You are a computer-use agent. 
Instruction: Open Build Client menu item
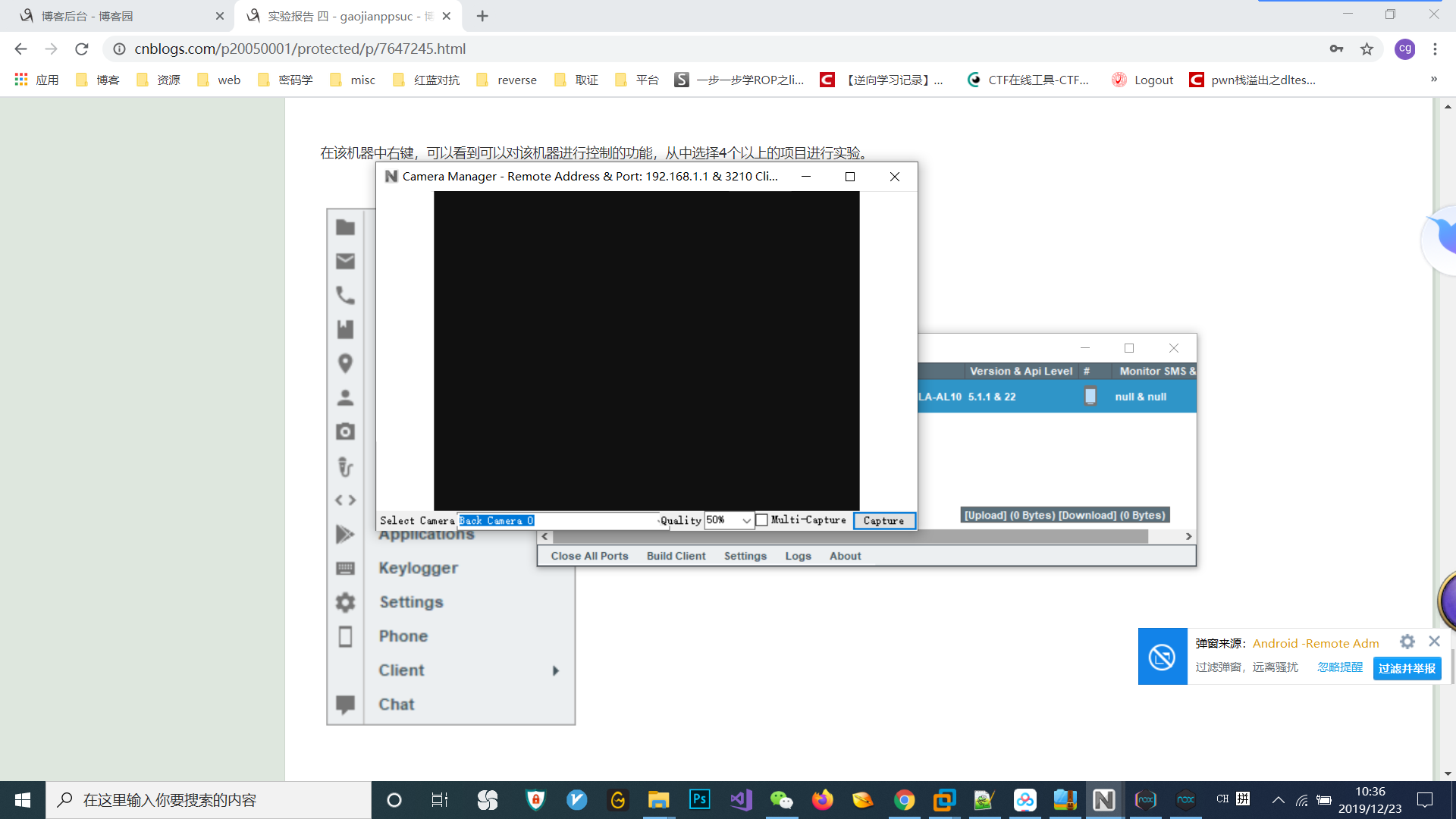pos(676,556)
